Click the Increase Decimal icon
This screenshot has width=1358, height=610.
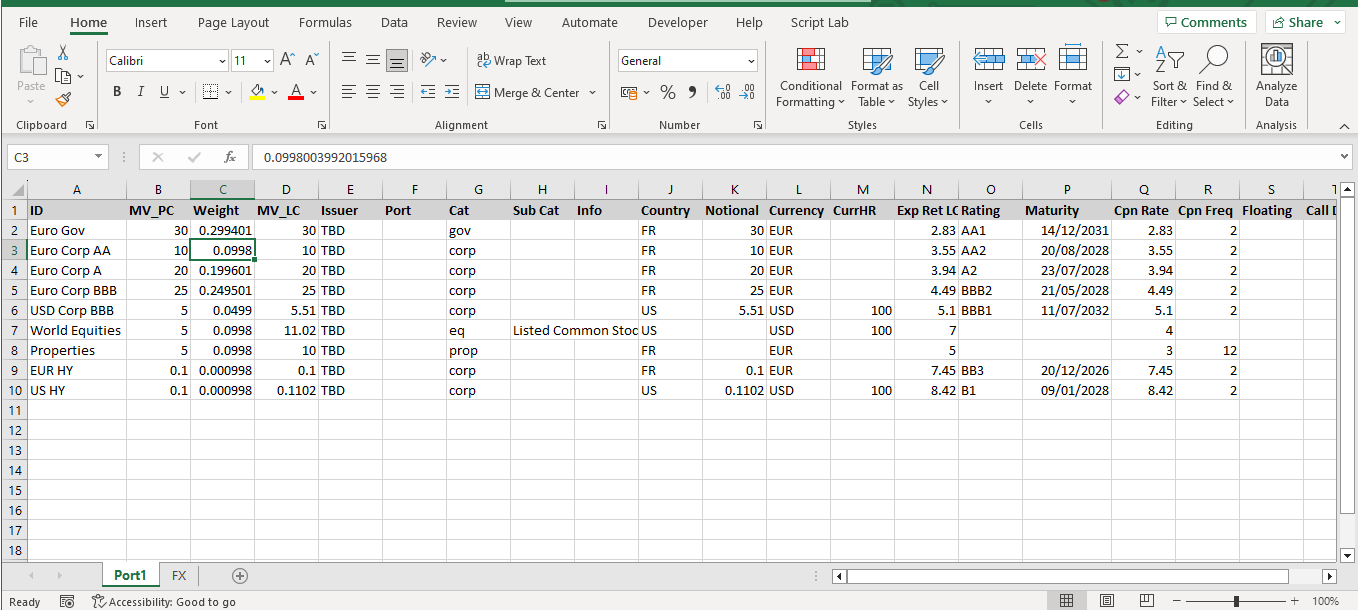pos(722,92)
